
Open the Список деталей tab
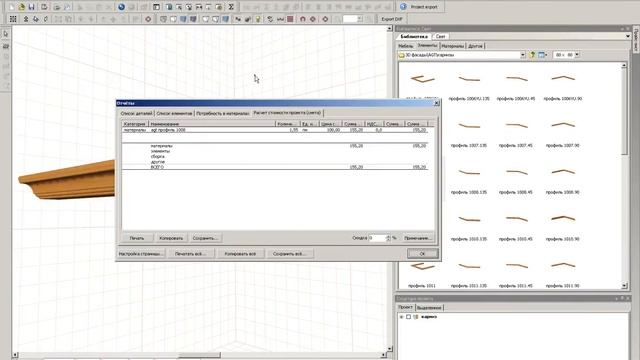tap(136, 113)
